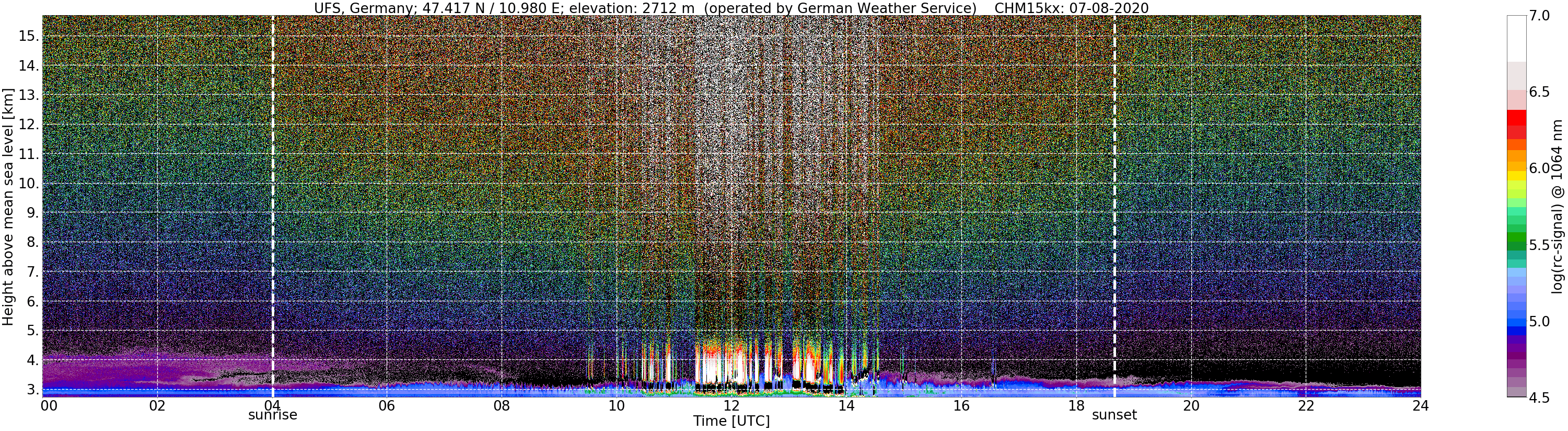Click the time tick label '14'
1568x431 pixels.
[x=846, y=405]
